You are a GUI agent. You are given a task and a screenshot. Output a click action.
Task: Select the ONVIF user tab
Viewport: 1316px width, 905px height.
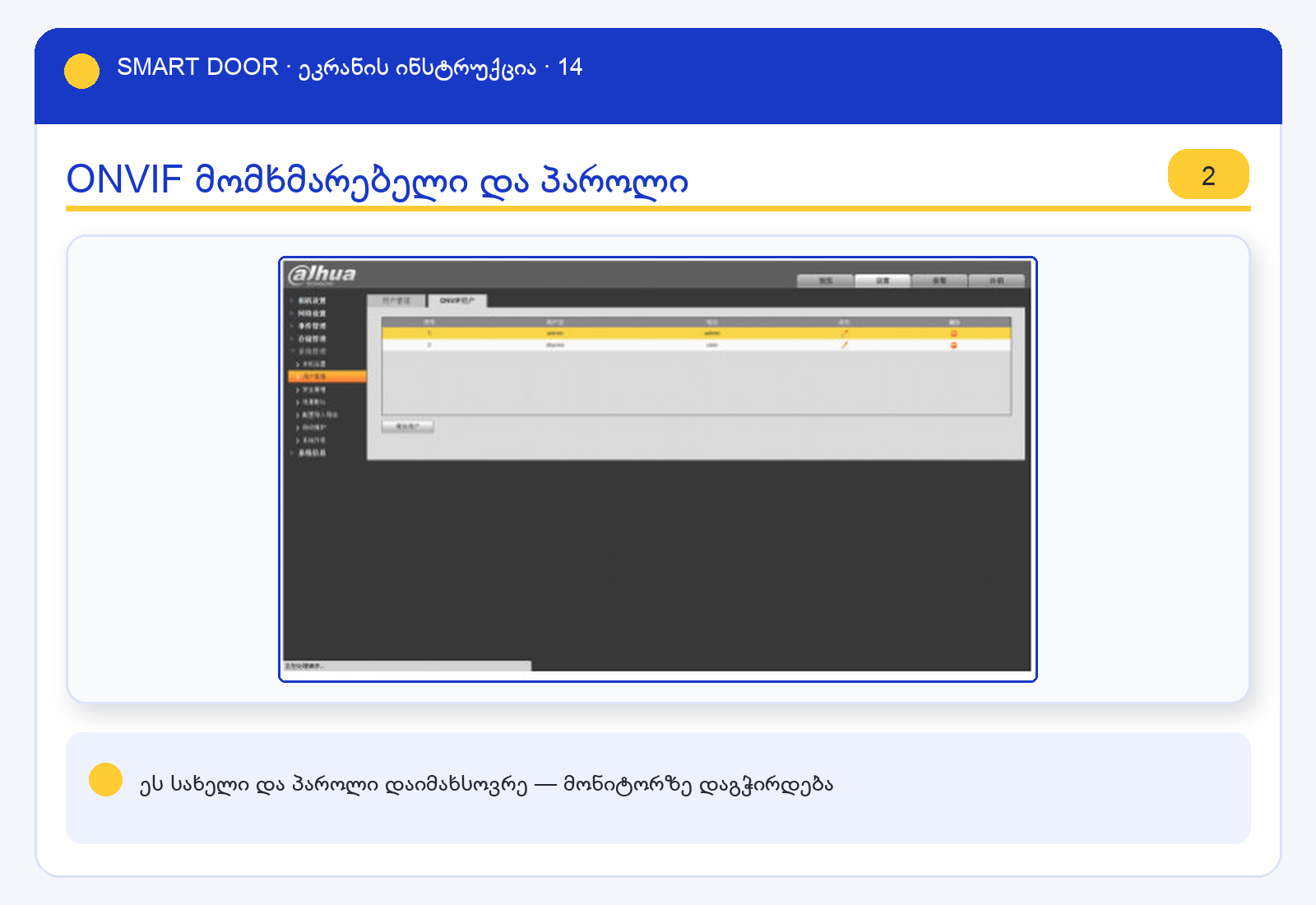tap(457, 300)
